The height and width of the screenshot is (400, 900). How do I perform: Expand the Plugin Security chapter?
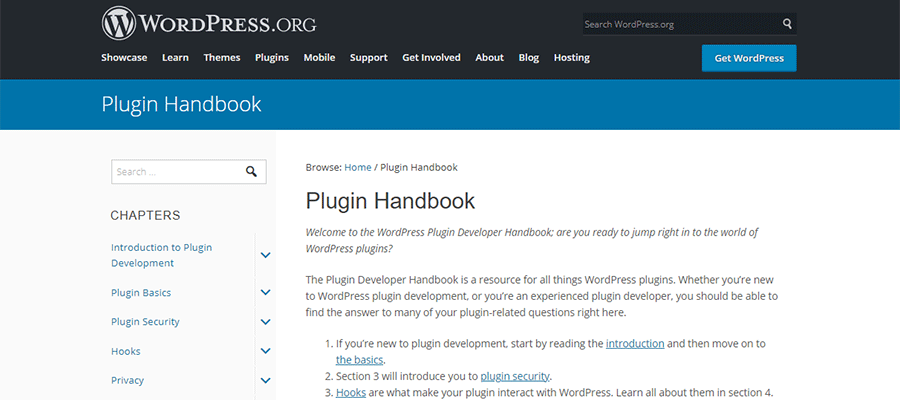[x=265, y=322]
